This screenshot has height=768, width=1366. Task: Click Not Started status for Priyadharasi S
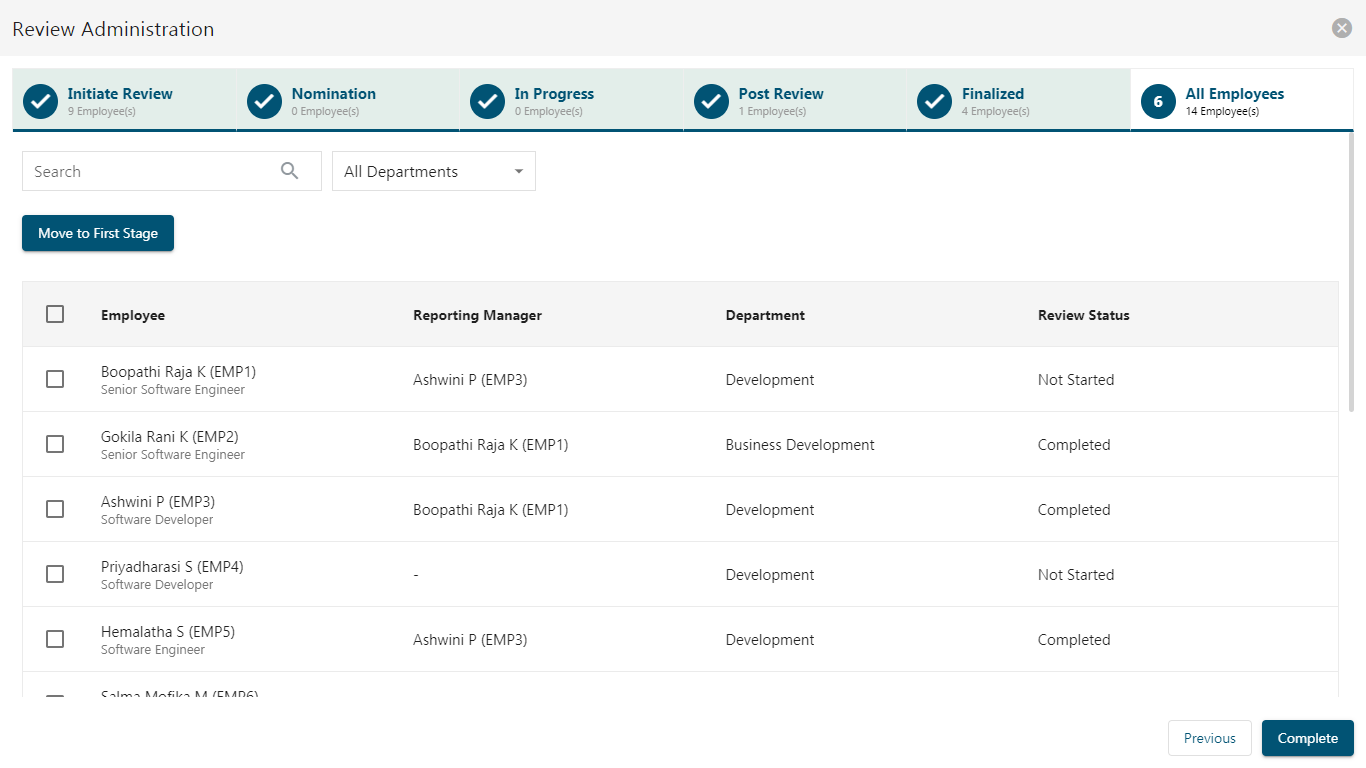click(1076, 575)
